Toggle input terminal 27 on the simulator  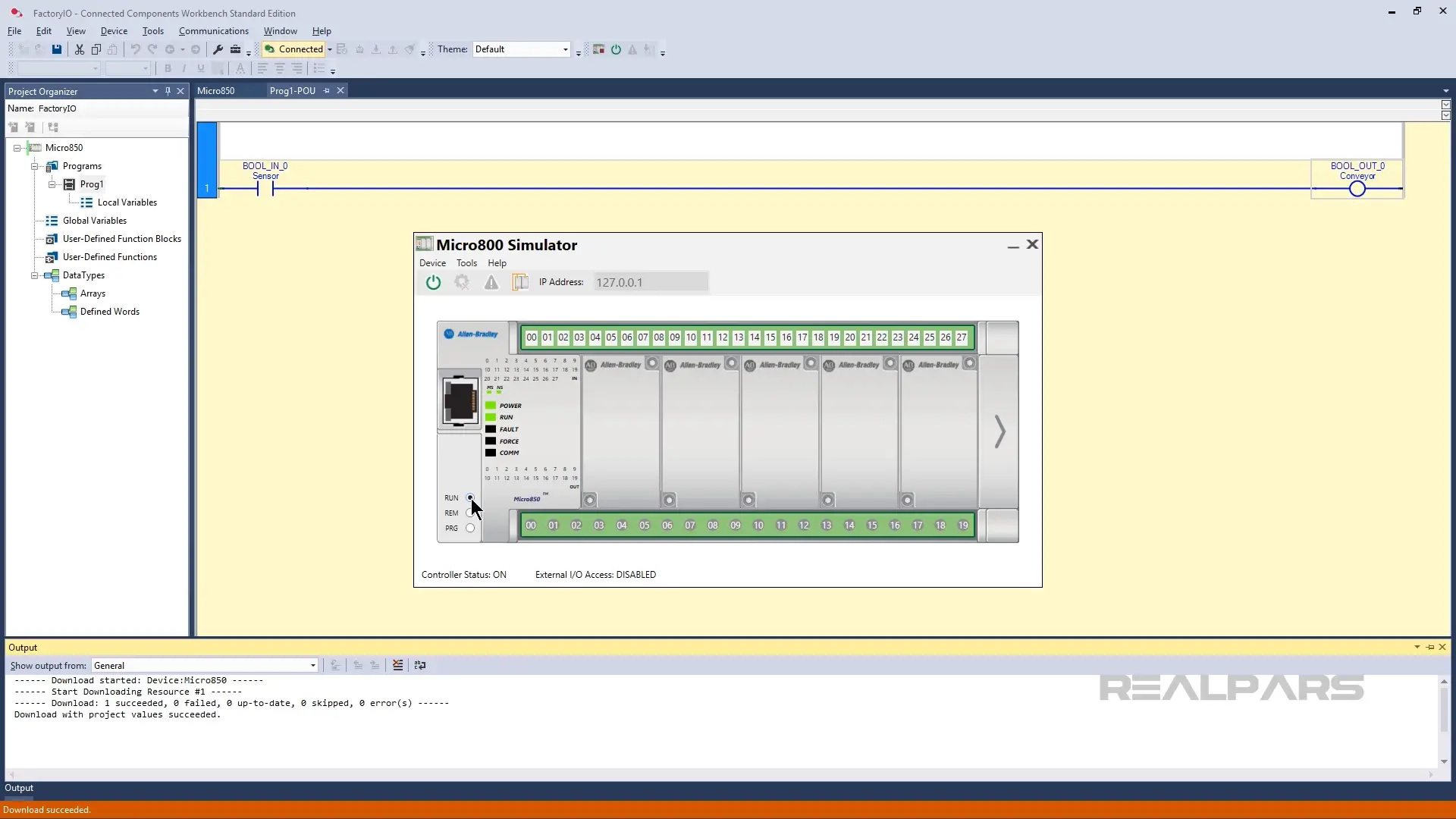click(x=962, y=337)
